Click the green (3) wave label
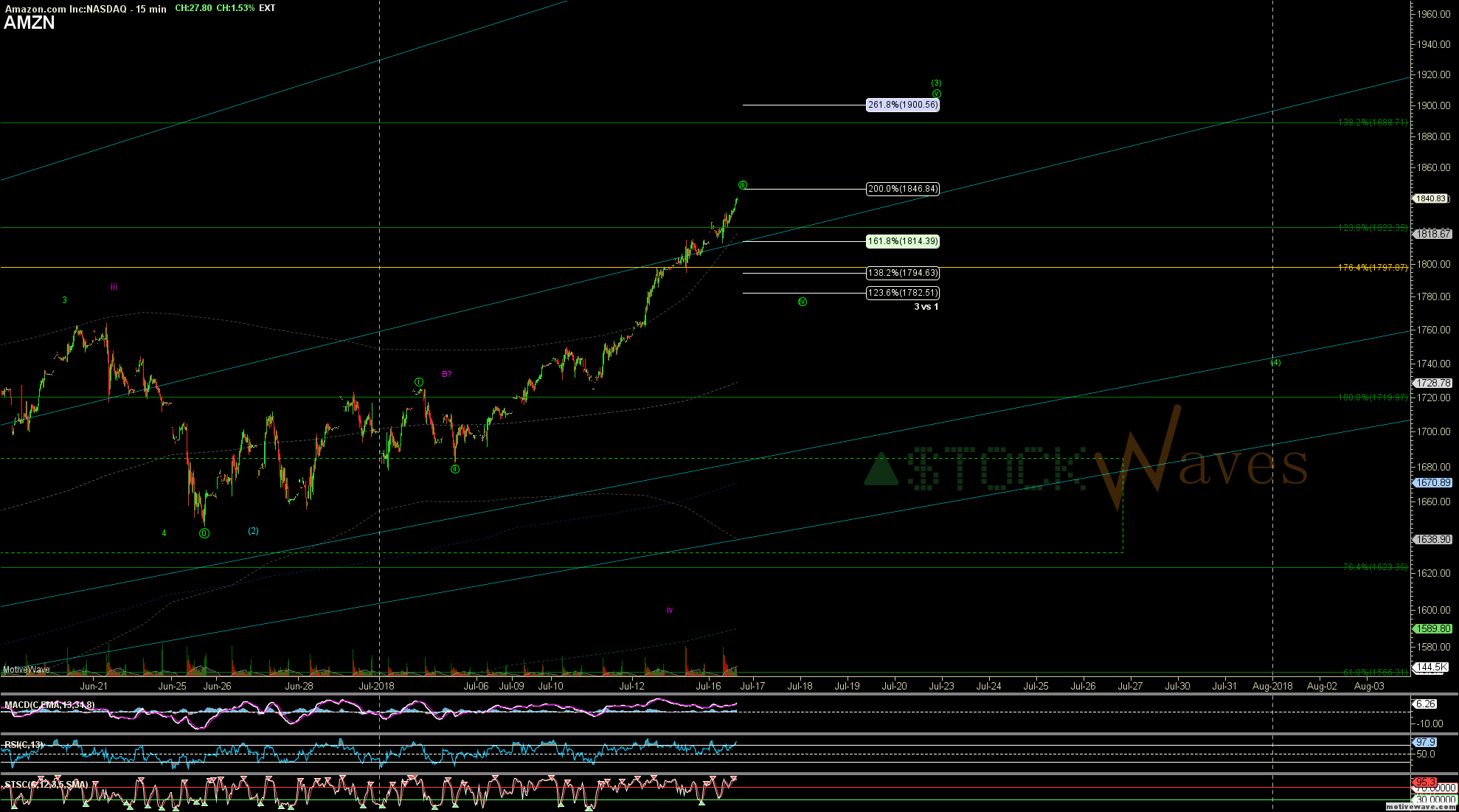 pyautogui.click(x=936, y=83)
